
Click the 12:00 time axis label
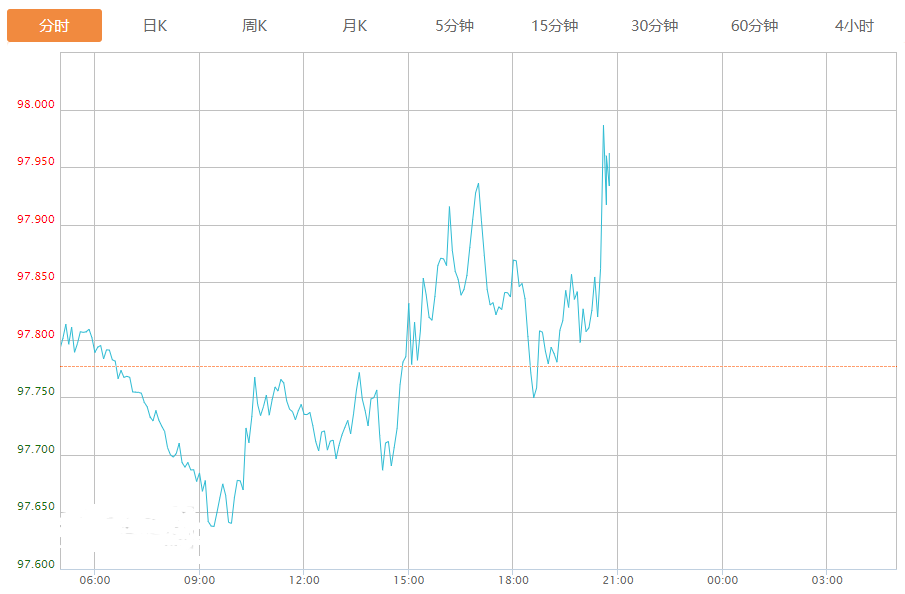pyautogui.click(x=304, y=580)
